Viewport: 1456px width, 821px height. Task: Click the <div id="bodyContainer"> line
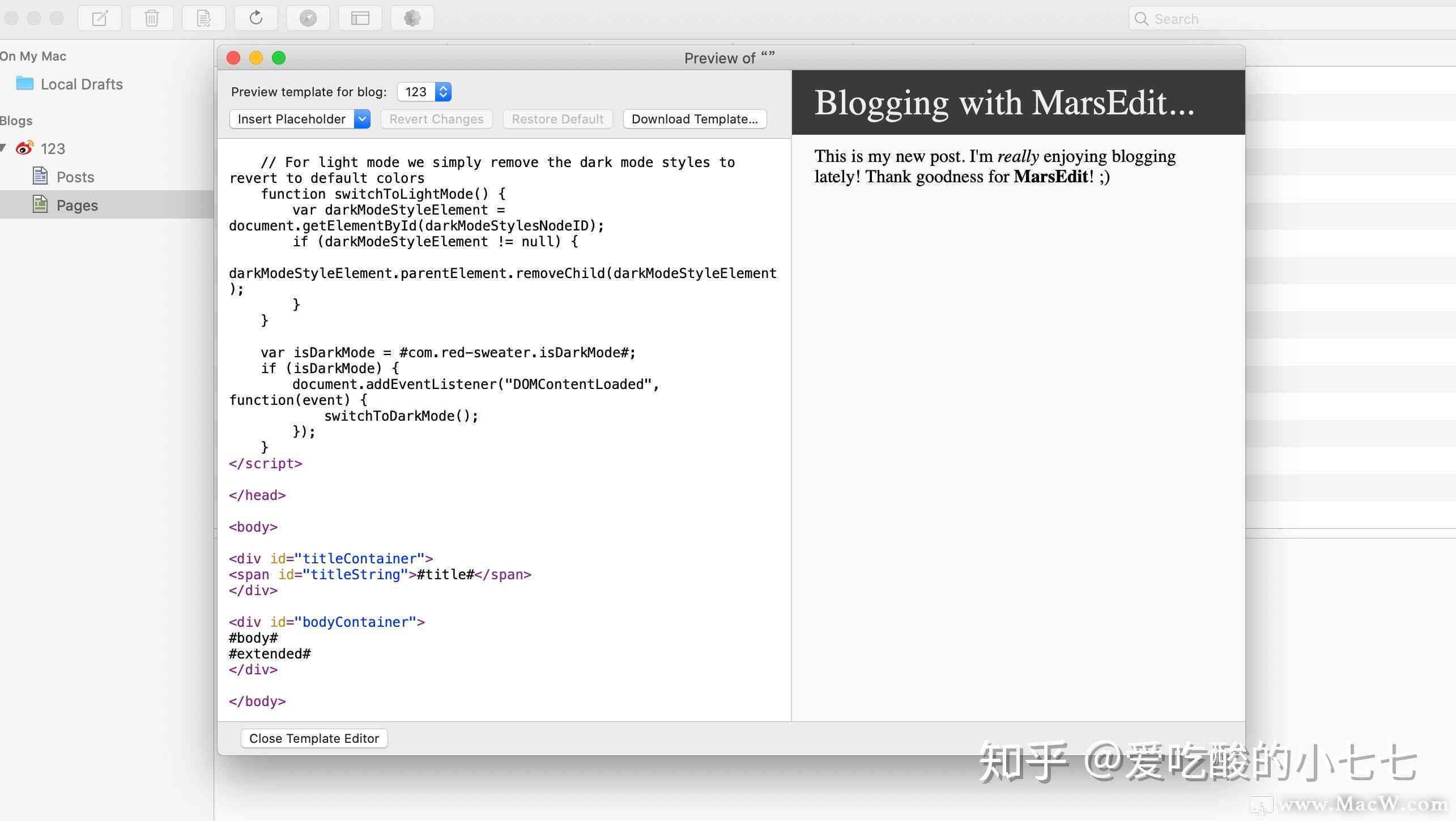click(327, 622)
